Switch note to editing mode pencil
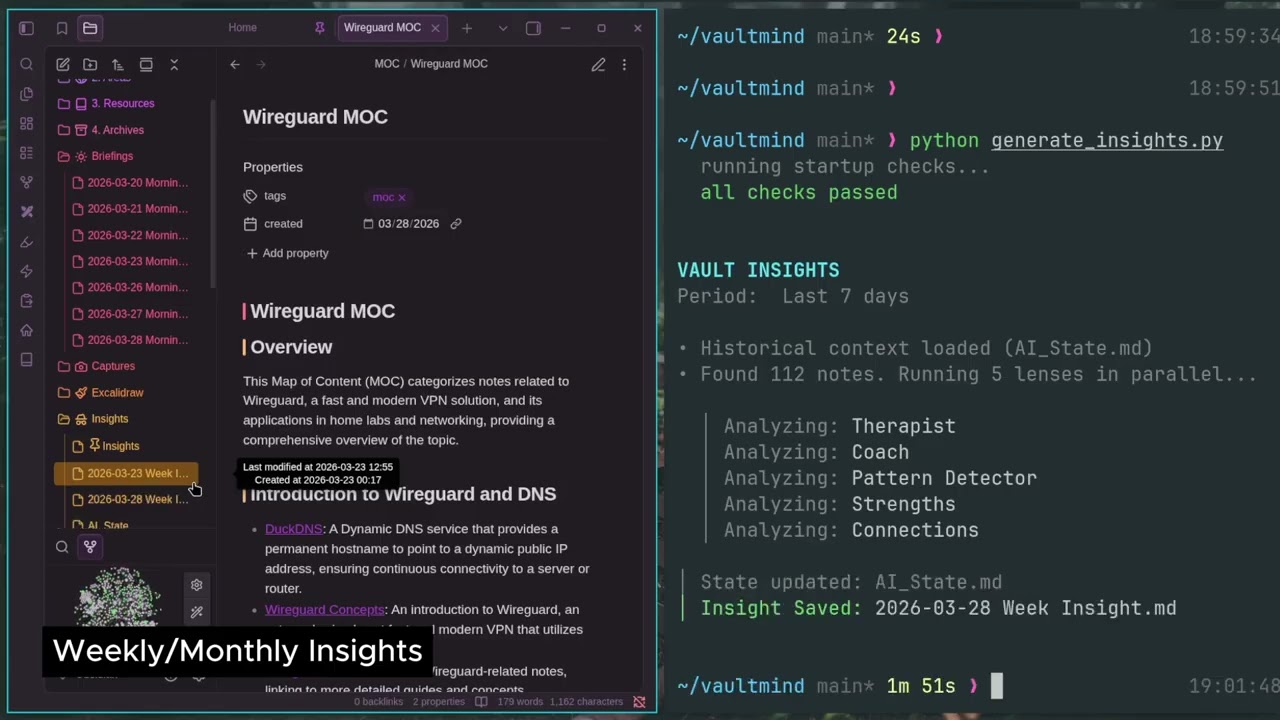1280x720 pixels. pyautogui.click(x=598, y=65)
